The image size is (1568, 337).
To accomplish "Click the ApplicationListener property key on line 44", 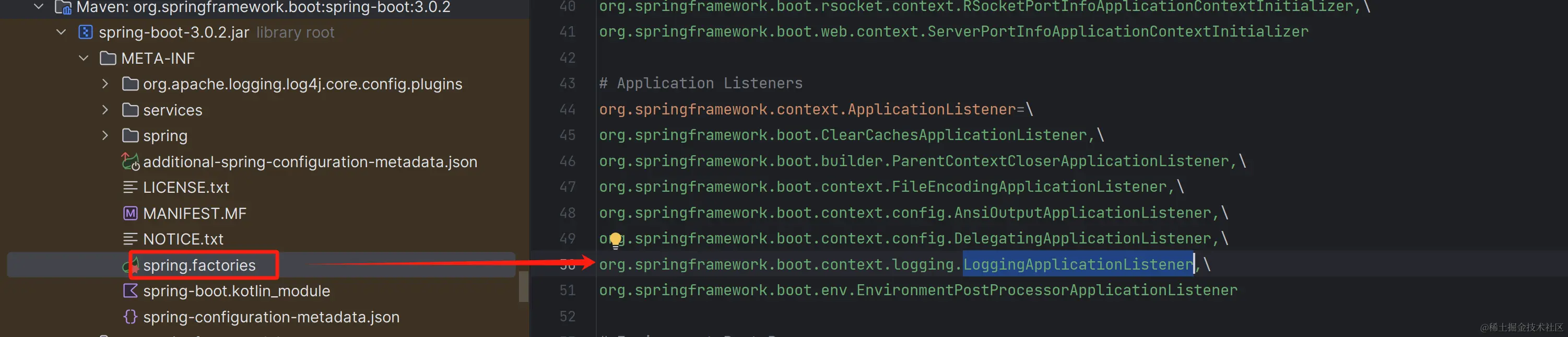I will pos(808,109).
